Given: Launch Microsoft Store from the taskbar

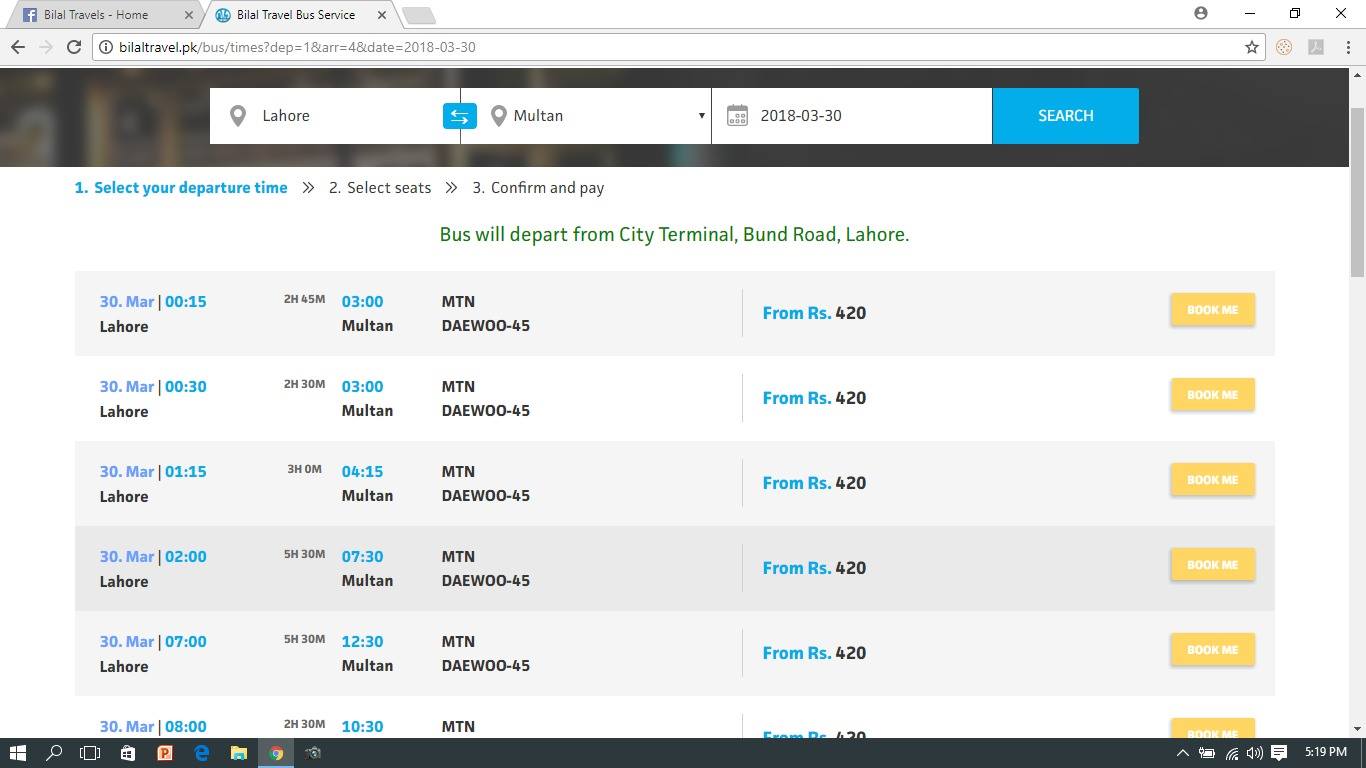Looking at the screenshot, I should tap(128, 753).
